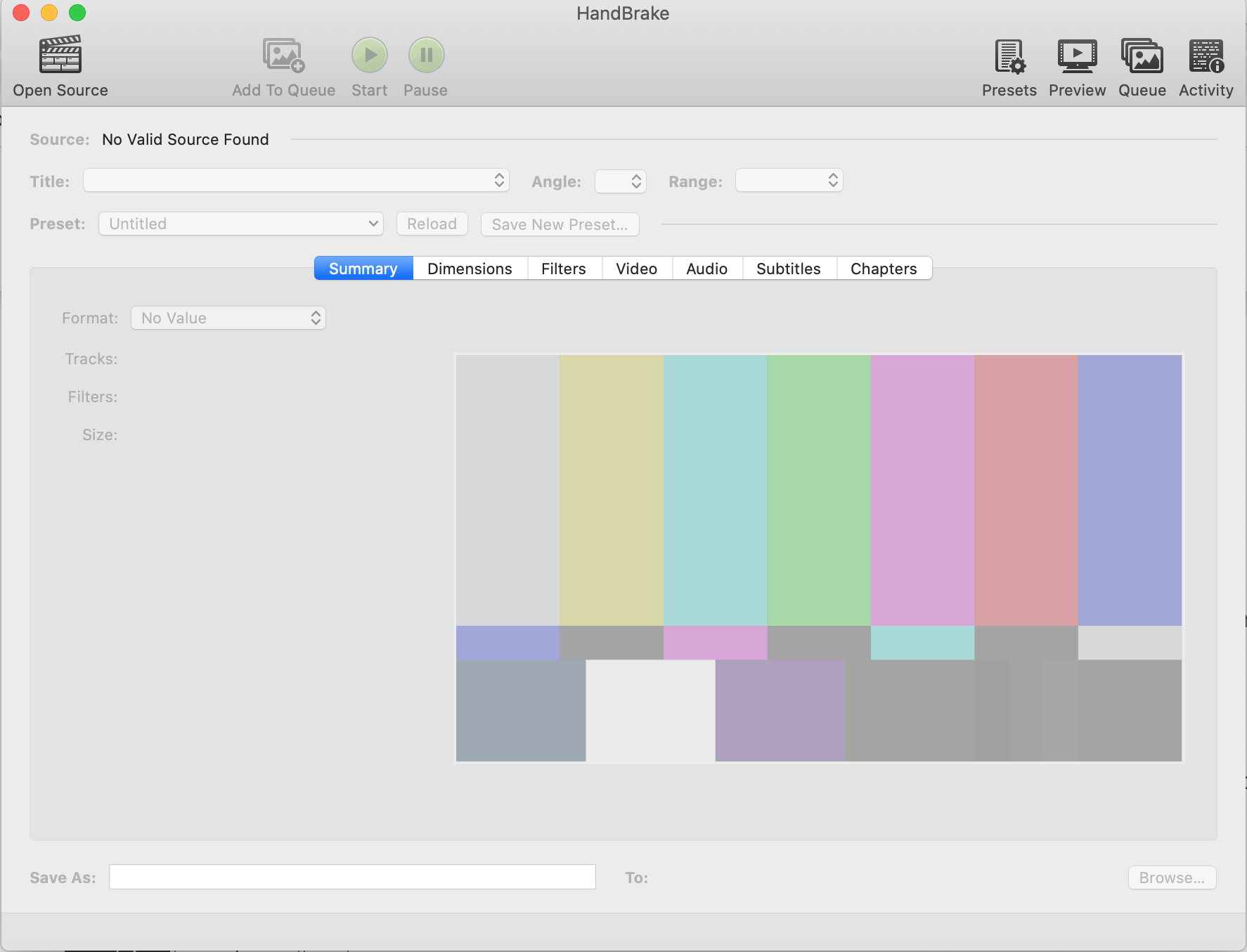
Task: Click the Browse button for destination
Action: coord(1172,877)
